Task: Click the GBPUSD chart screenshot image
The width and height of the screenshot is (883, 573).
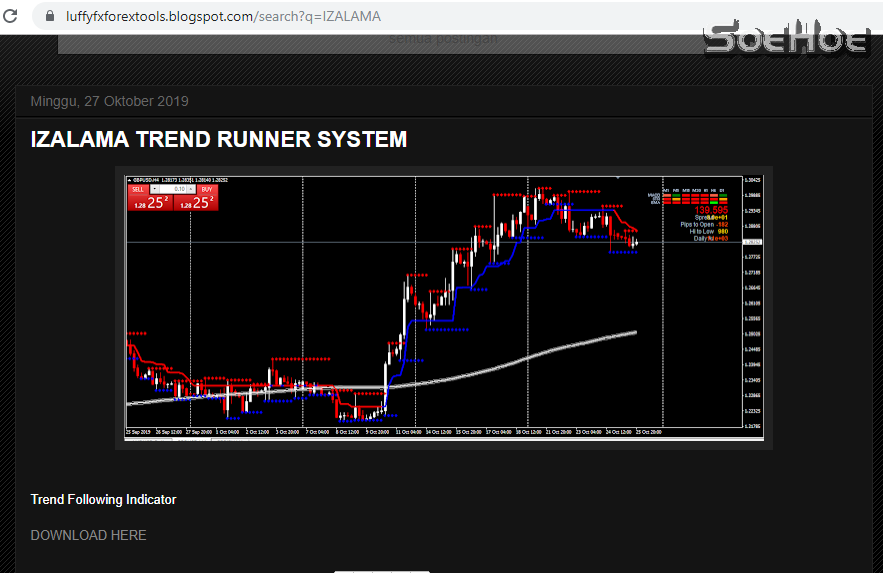Action: click(443, 308)
